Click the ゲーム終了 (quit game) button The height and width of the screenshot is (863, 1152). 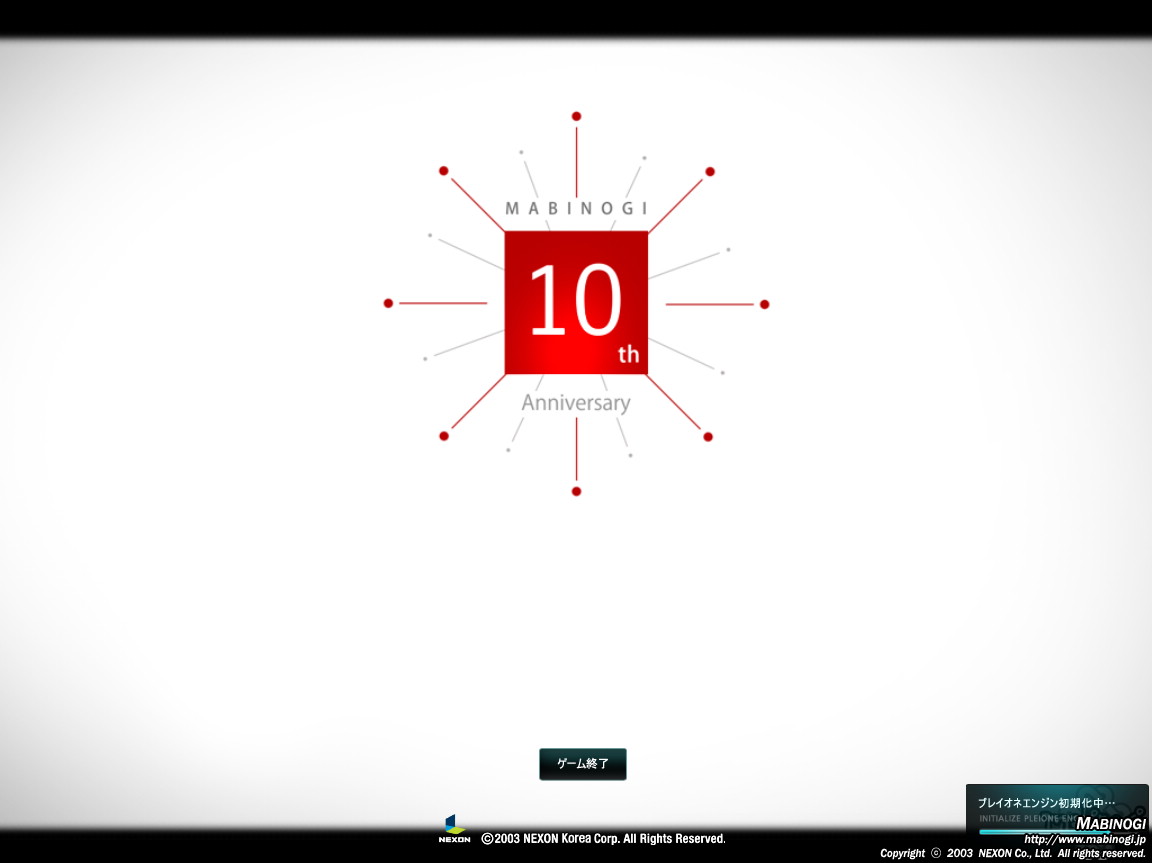coord(583,764)
